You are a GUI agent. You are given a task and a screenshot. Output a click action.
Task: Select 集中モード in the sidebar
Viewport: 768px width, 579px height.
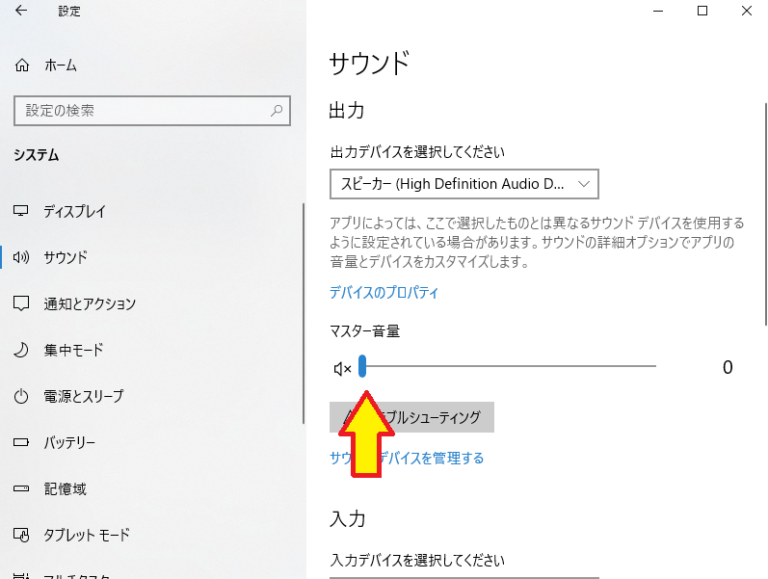click(73, 350)
